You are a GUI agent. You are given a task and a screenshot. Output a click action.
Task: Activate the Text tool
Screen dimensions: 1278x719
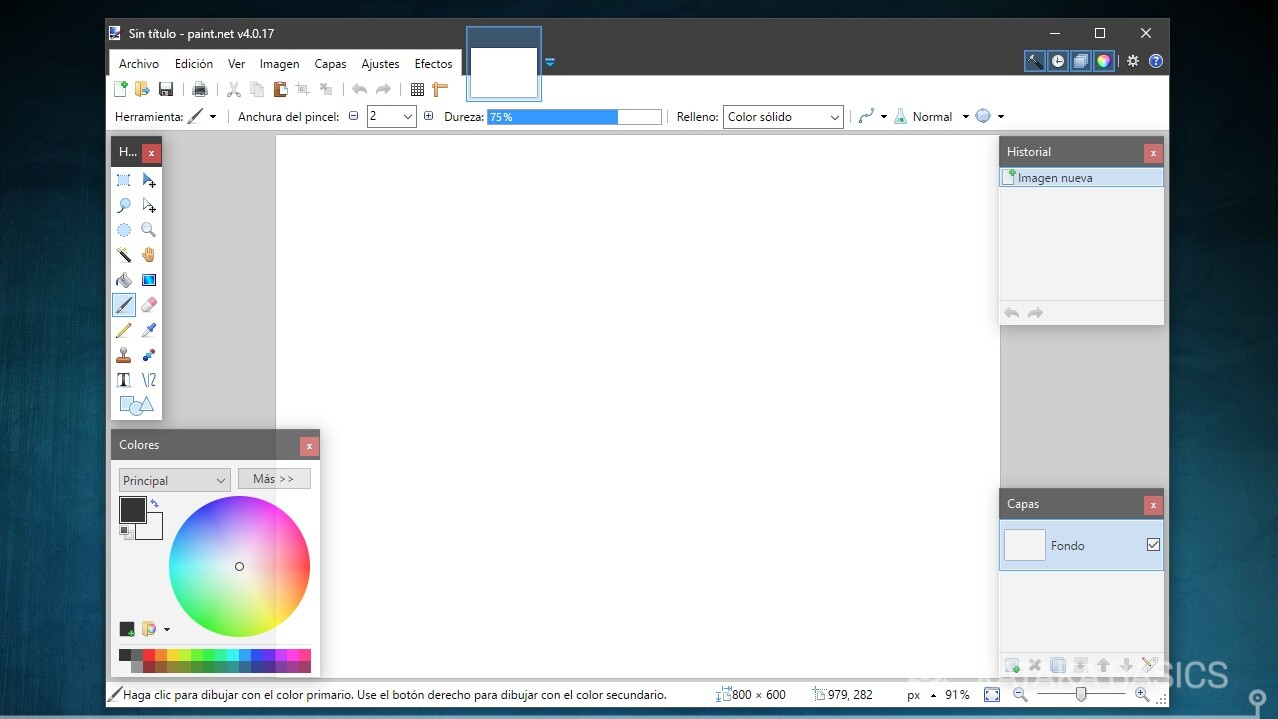coord(124,380)
